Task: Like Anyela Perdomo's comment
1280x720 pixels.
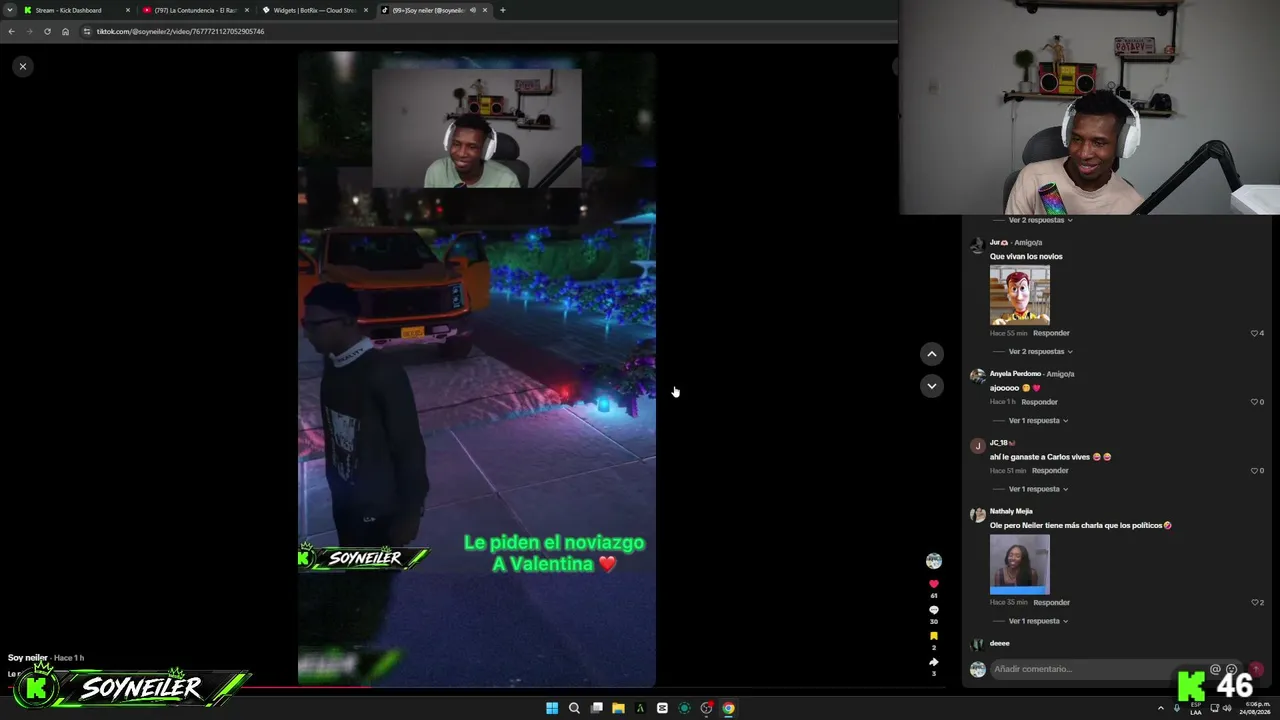Action: [x=1254, y=402]
